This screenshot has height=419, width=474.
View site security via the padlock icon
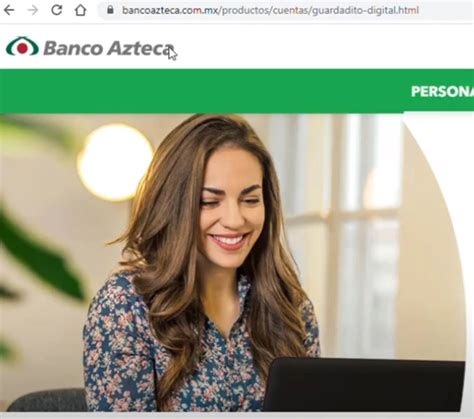[110, 10]
